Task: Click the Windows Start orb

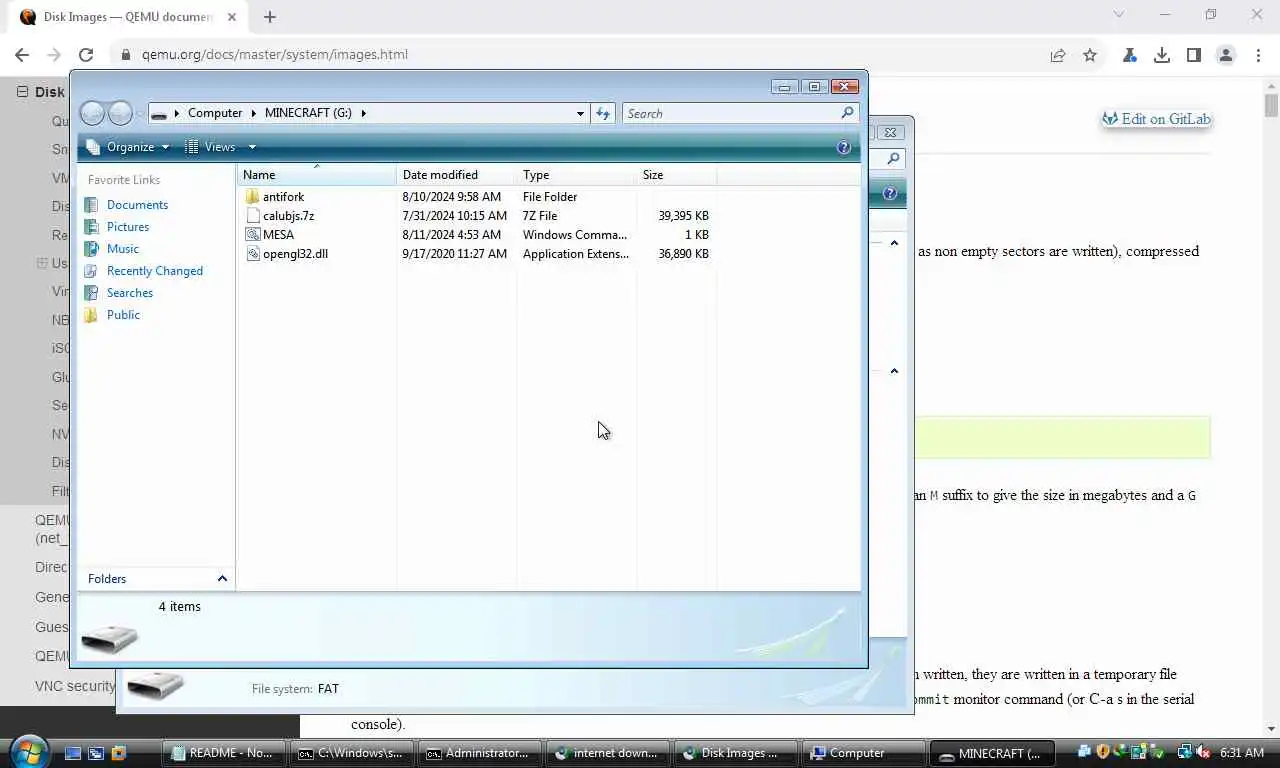Action: point(28,752)
